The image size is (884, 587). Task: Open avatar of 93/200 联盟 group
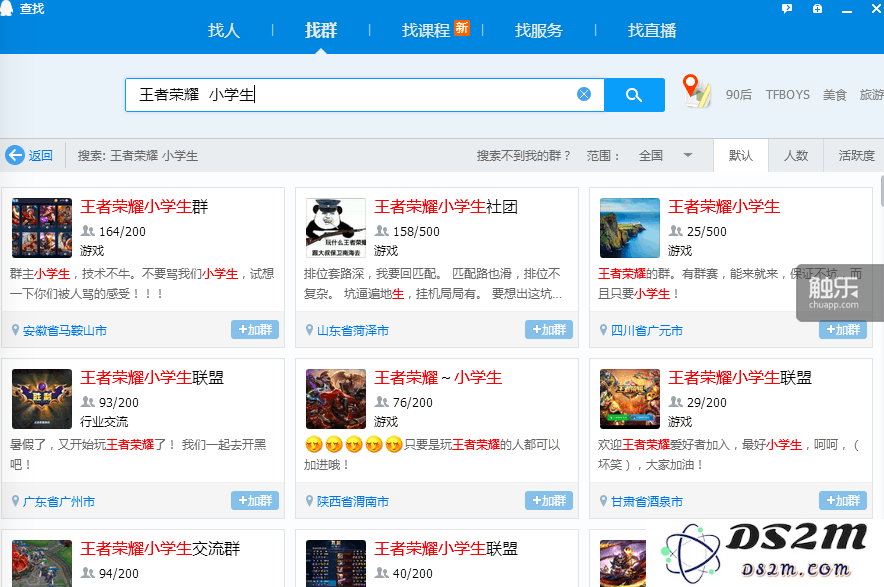42,399
